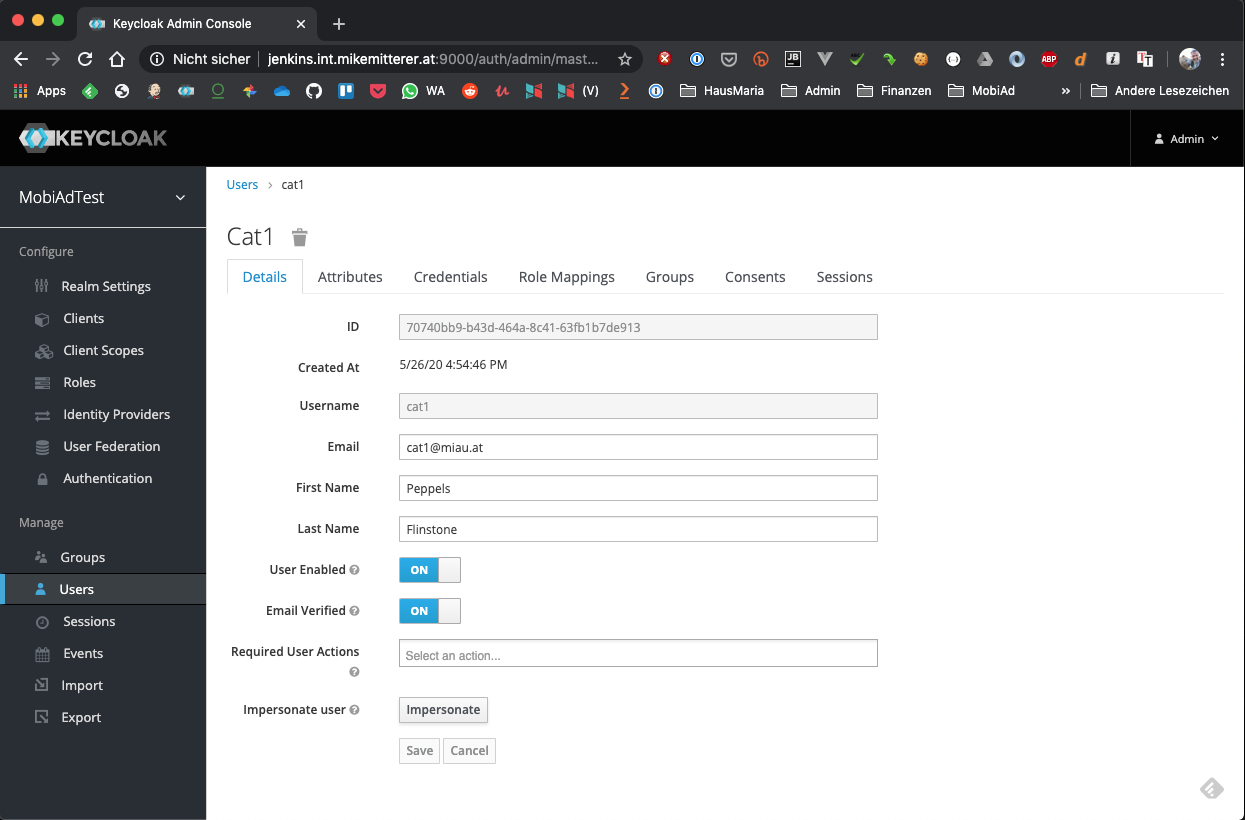The image size is (1245, 820).
Task: Click the Keycloak logo
Action: [93, 139]
